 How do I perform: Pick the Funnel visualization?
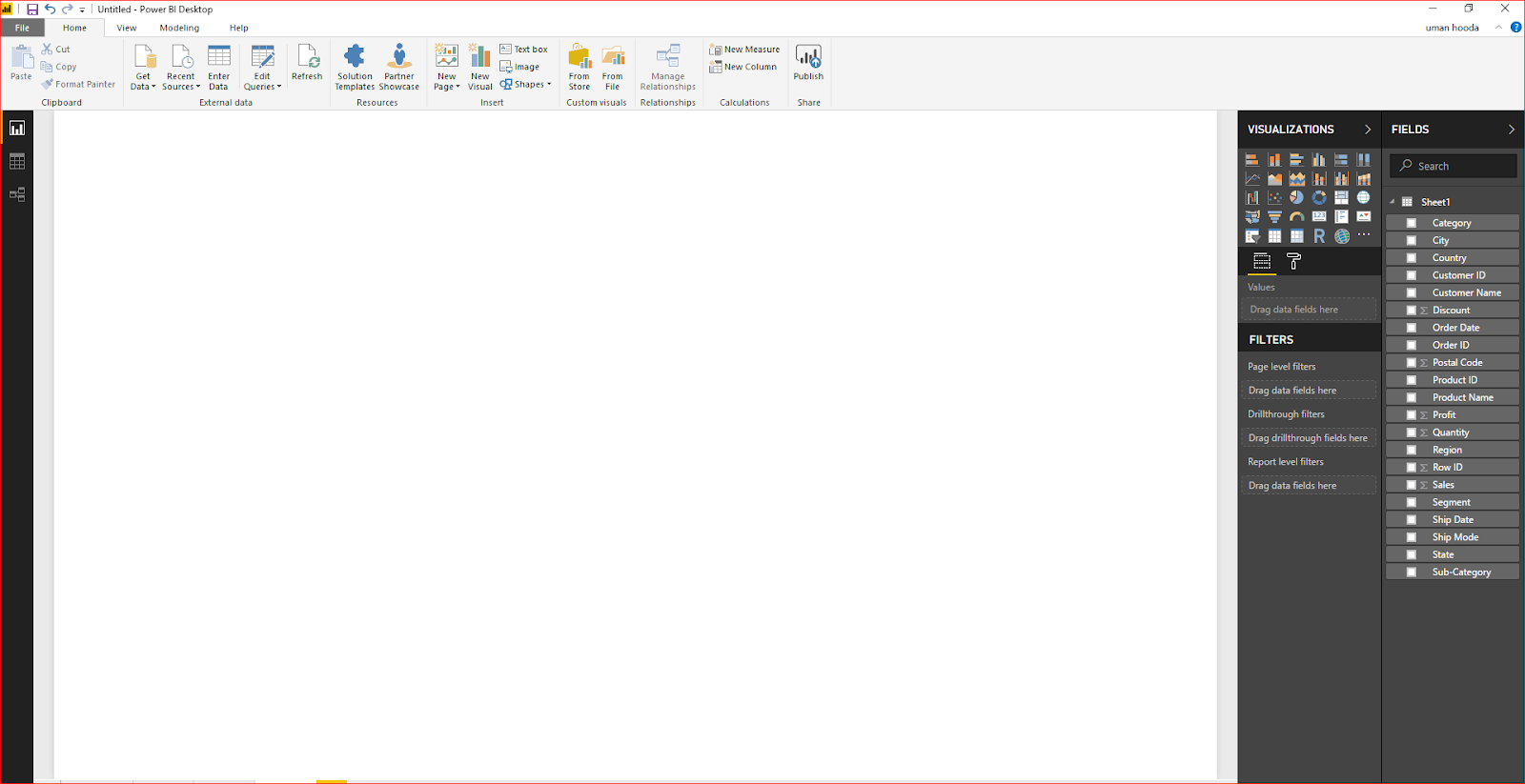coord(1274,217)
